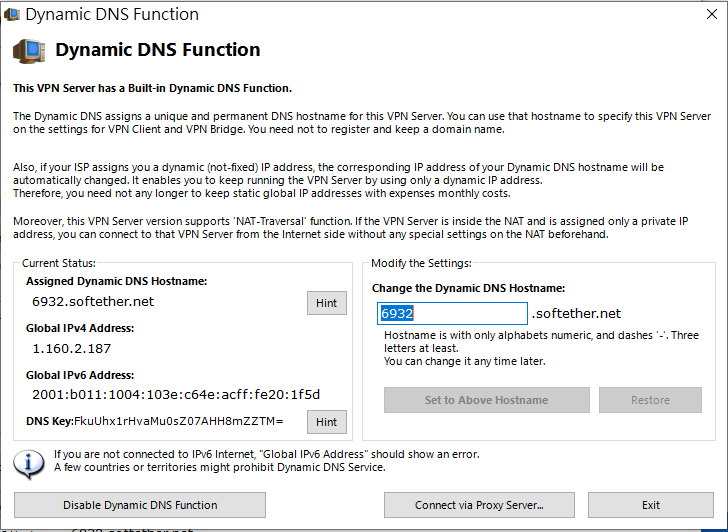Click Hint next to Assigned Dynamic DNS Hostname
Screen dimensions: 728x532
tap(326, 303)
